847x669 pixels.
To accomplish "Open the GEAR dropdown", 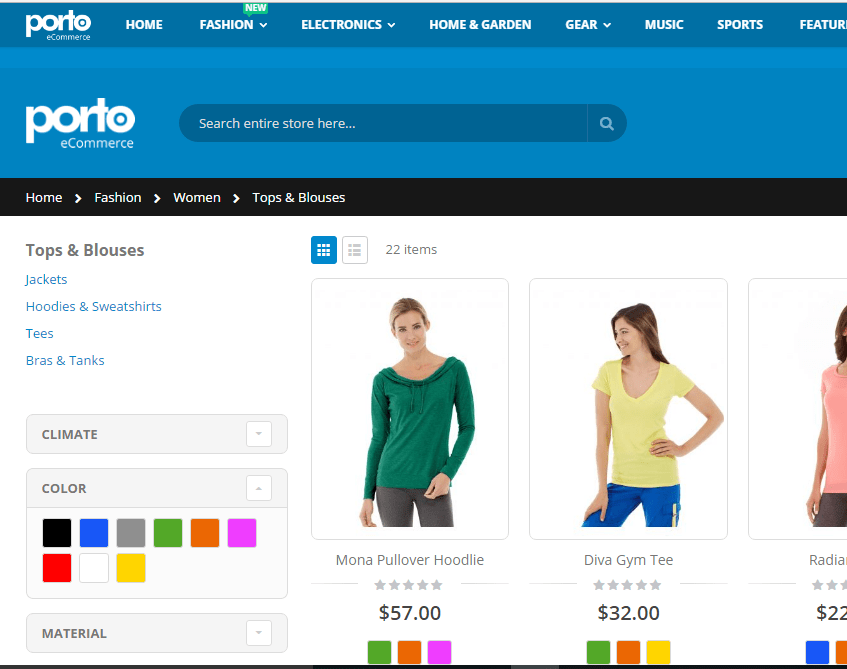I will click(587, 24).
